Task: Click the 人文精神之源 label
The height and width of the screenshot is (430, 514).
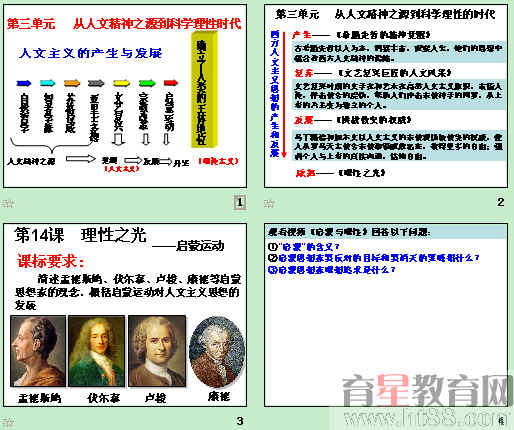Action: (x=31, y=161)
